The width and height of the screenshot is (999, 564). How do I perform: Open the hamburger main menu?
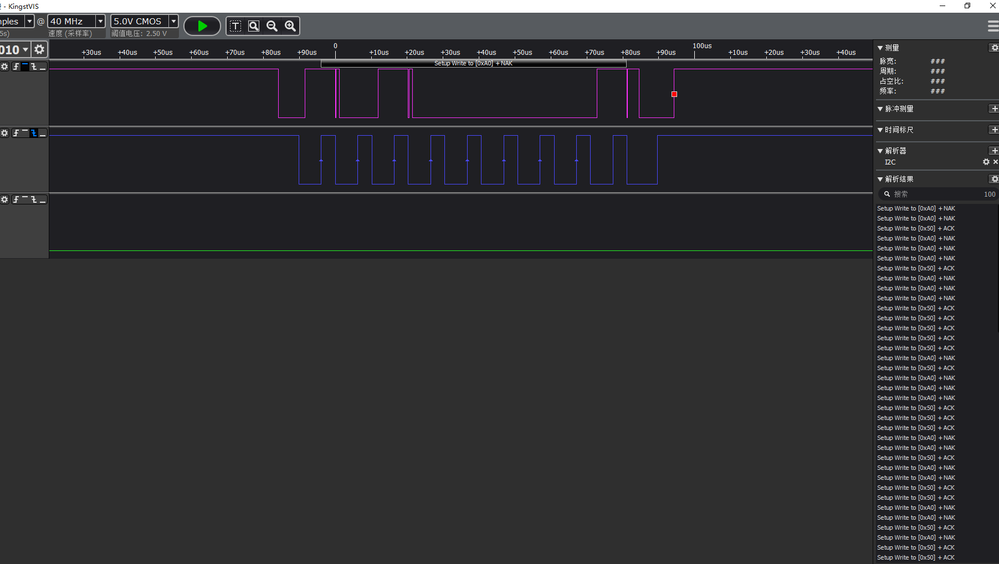[993, 26]
